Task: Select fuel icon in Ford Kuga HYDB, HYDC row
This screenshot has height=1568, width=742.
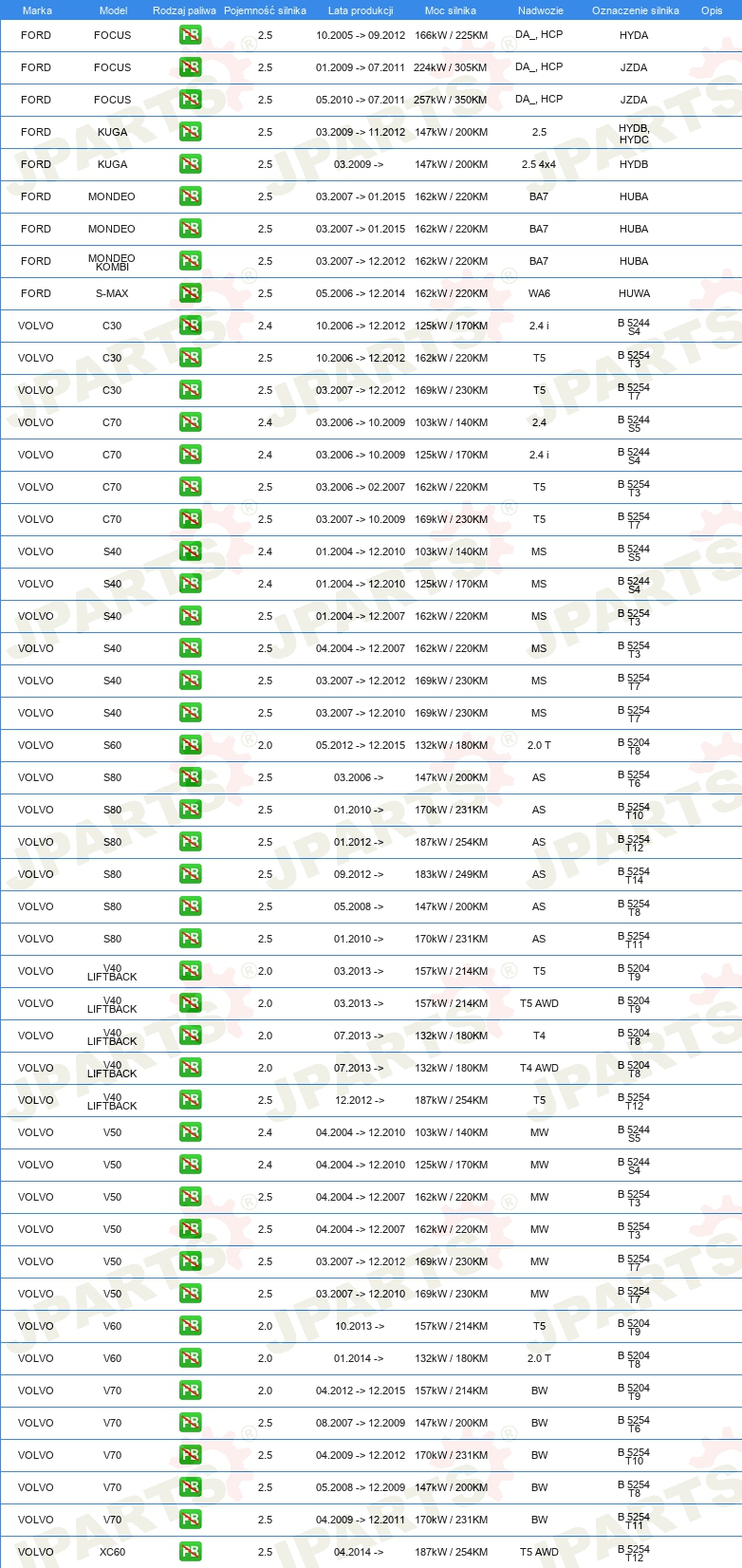Action: click(190, 132)
